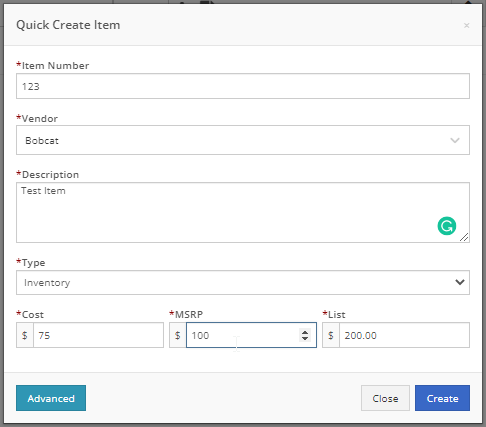Click the Vendor label
486x427 pixels.
[37, 119]
